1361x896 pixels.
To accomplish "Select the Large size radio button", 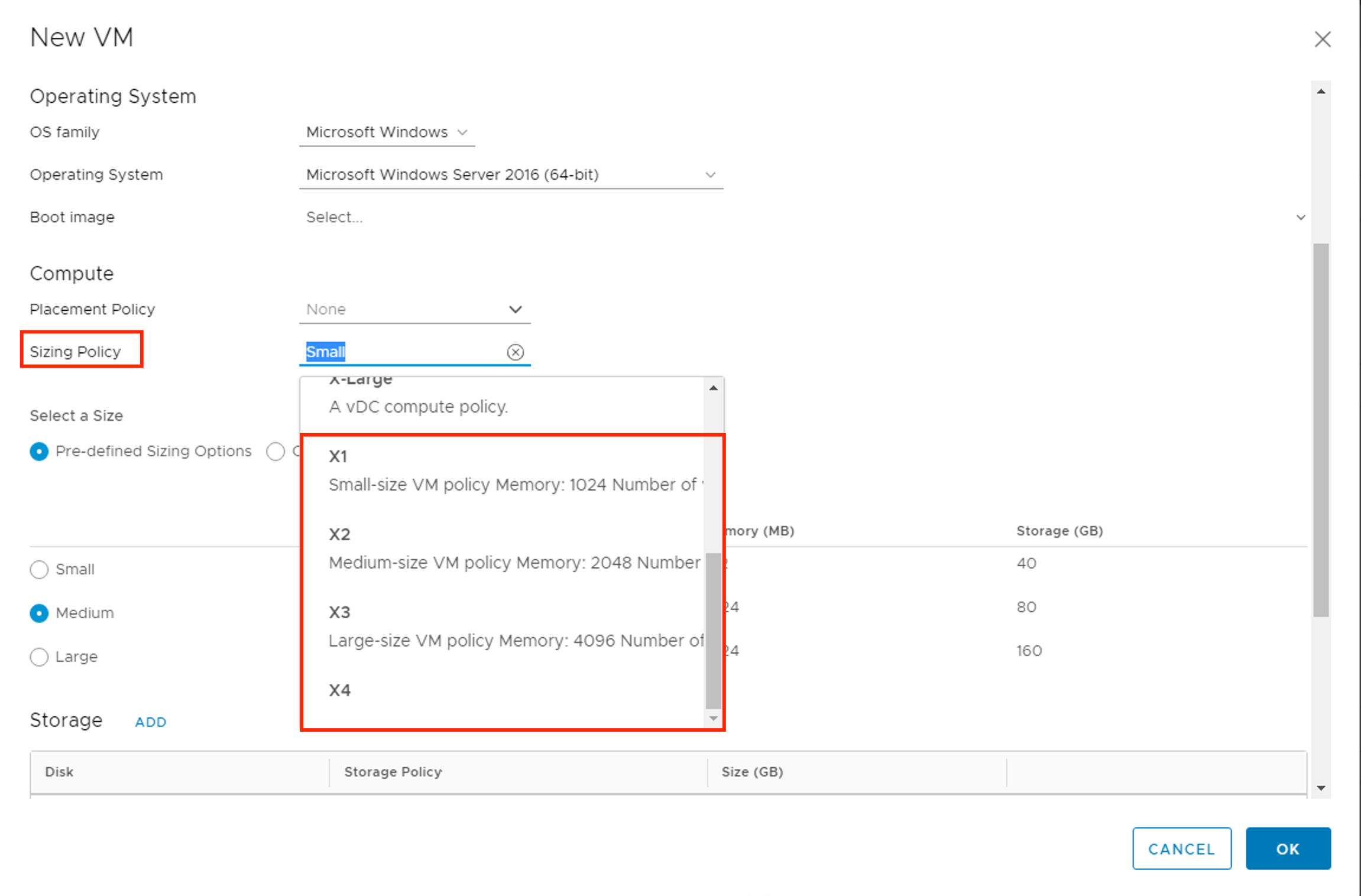I will coord(39,657).
